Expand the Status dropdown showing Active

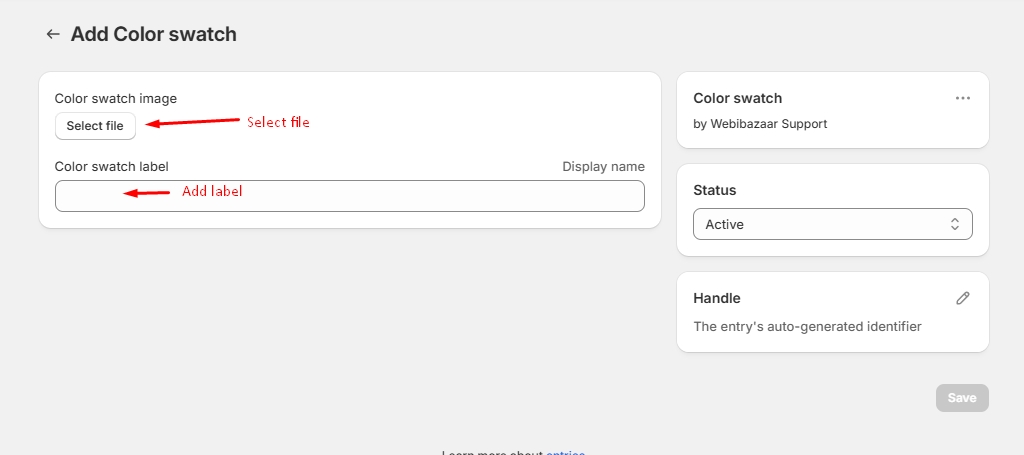point(831,225)
